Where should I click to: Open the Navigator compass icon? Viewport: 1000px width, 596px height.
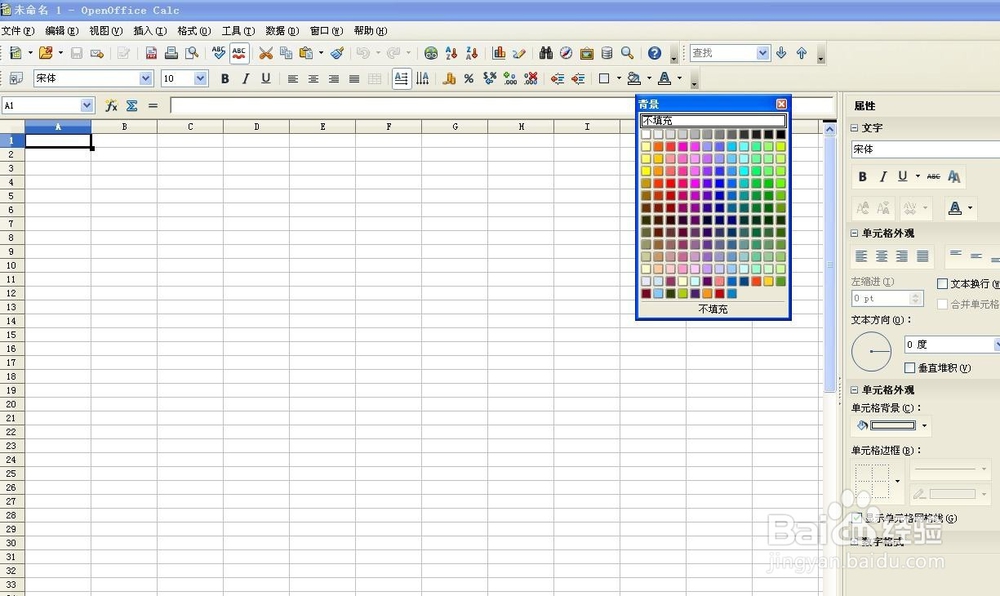[x=566, y=54]
